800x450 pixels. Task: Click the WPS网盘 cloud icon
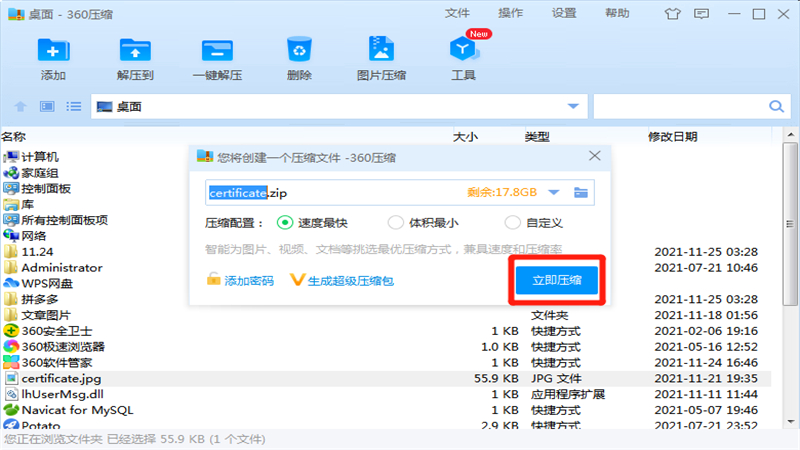[11, 283]
